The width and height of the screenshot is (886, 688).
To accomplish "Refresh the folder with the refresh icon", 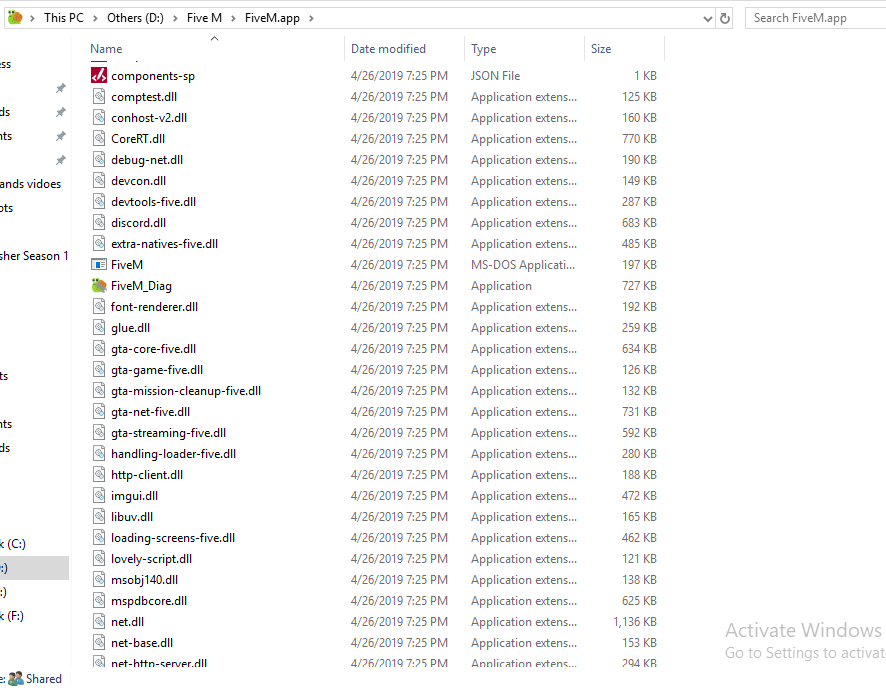I will [x=725, y=18].
